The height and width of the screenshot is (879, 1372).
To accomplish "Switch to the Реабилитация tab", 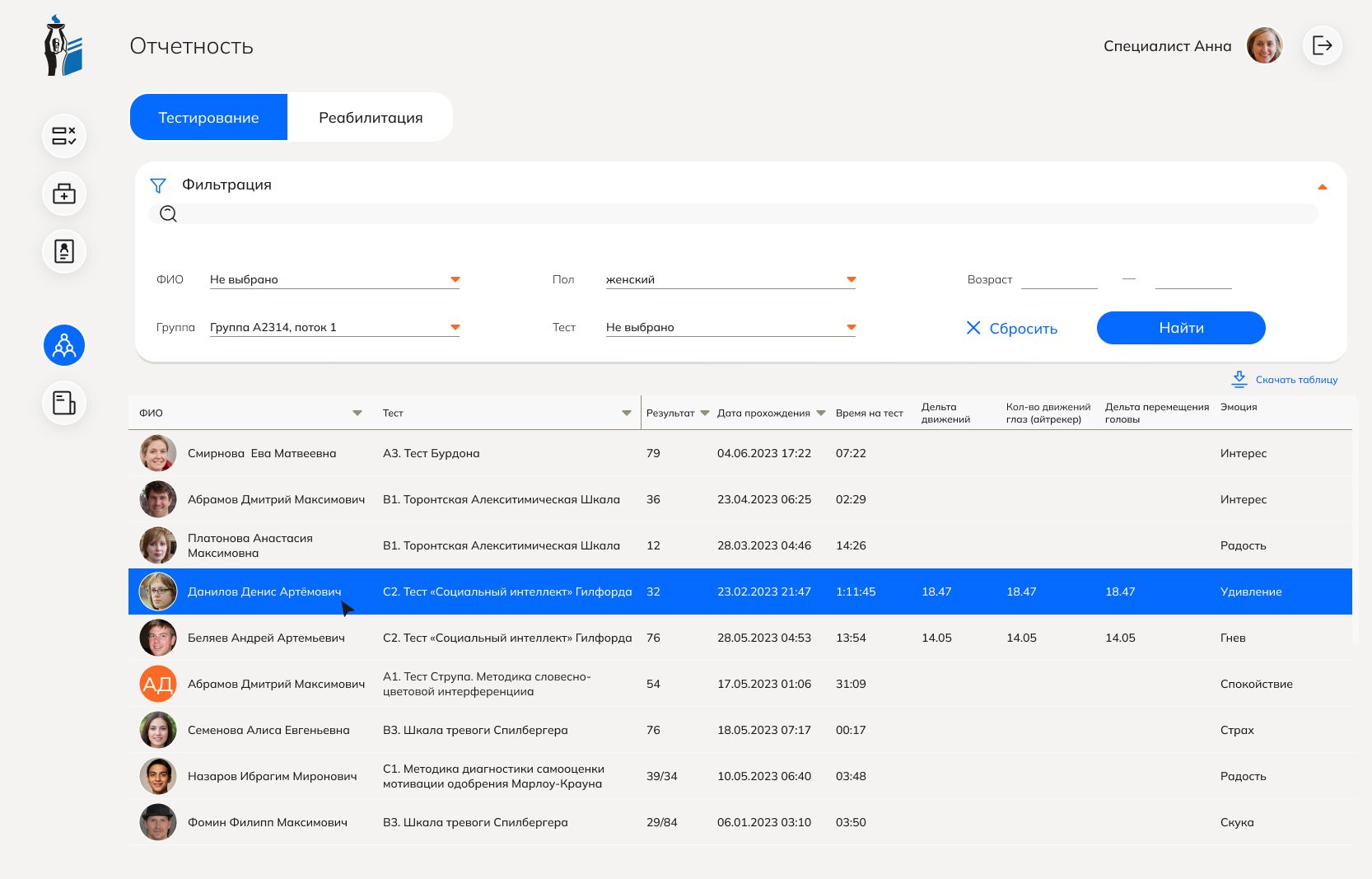I will 371,118.
